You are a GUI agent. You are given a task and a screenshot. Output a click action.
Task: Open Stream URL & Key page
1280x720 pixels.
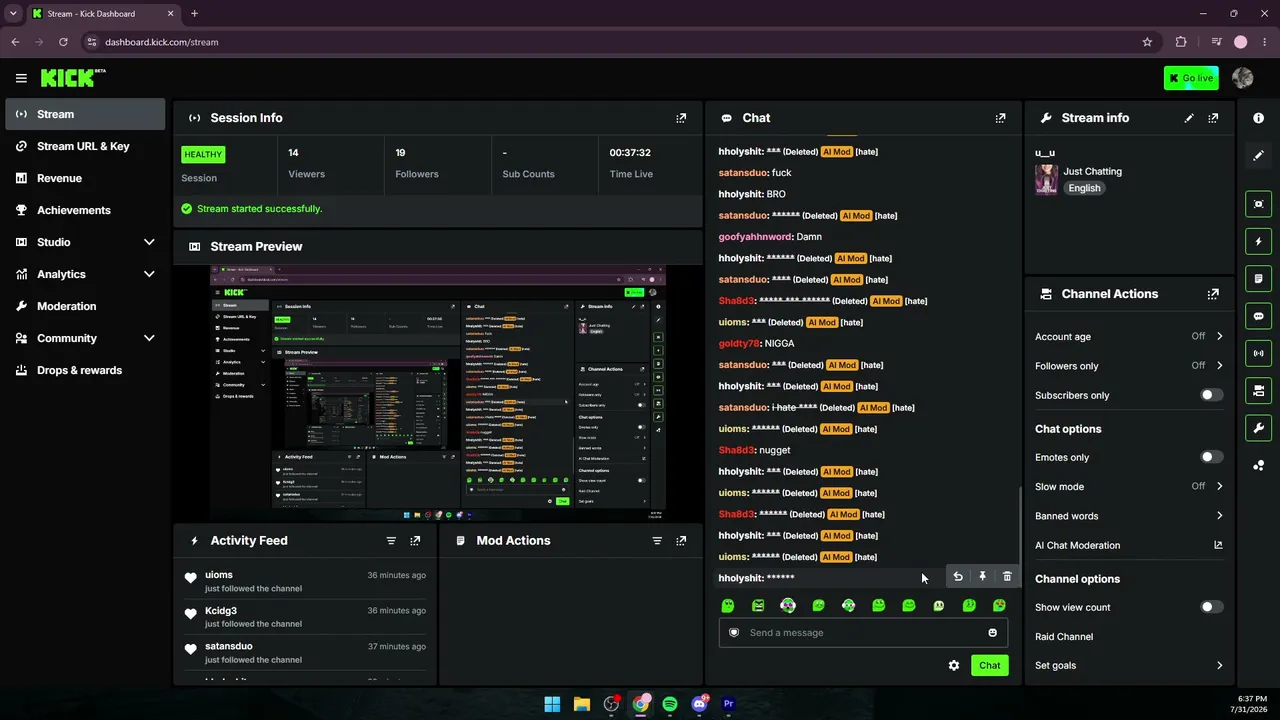[x=85, y=146]
